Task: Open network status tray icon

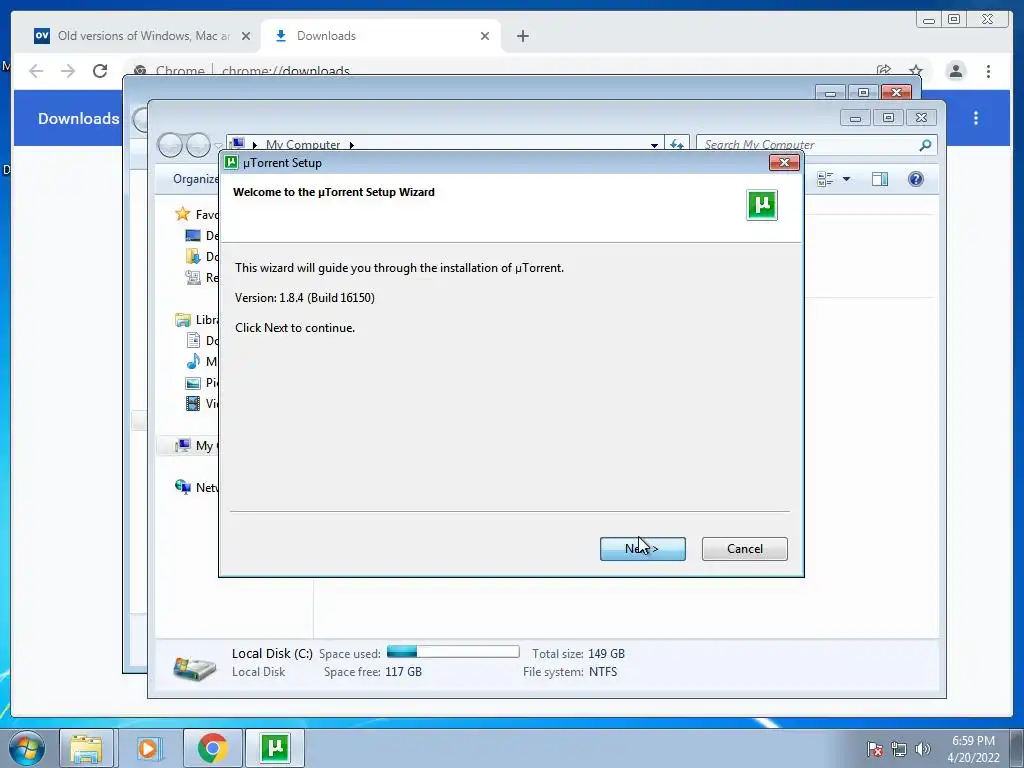Action: click(x=899, y=749)
